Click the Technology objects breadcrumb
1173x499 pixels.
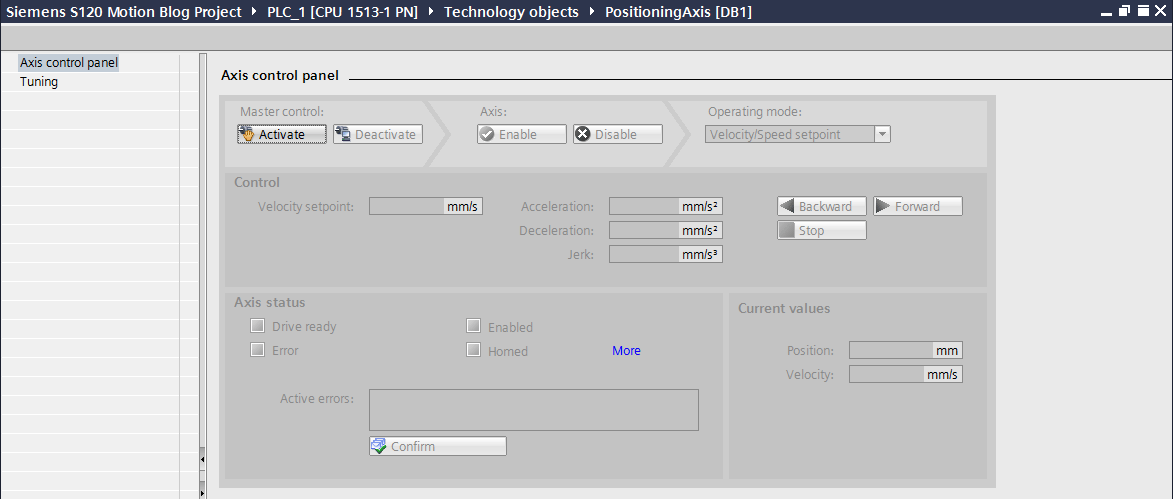tap(512, 12)
